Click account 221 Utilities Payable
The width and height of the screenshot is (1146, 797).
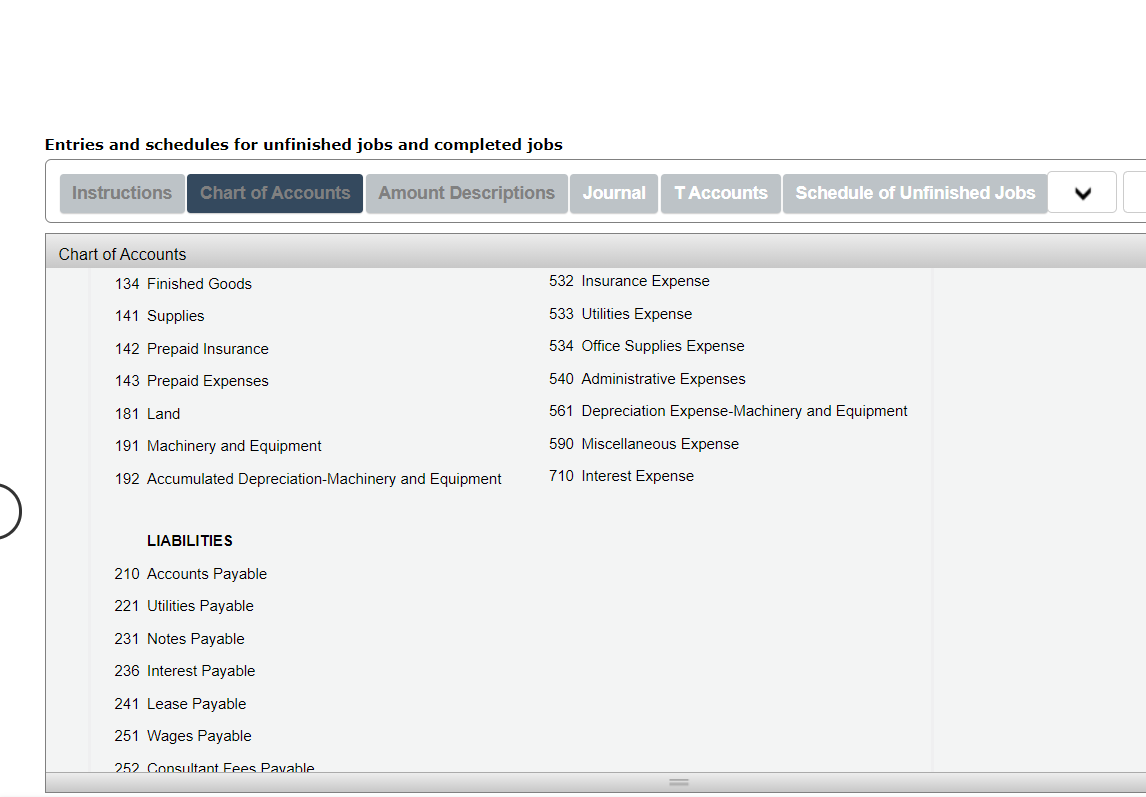click(183, 606)
